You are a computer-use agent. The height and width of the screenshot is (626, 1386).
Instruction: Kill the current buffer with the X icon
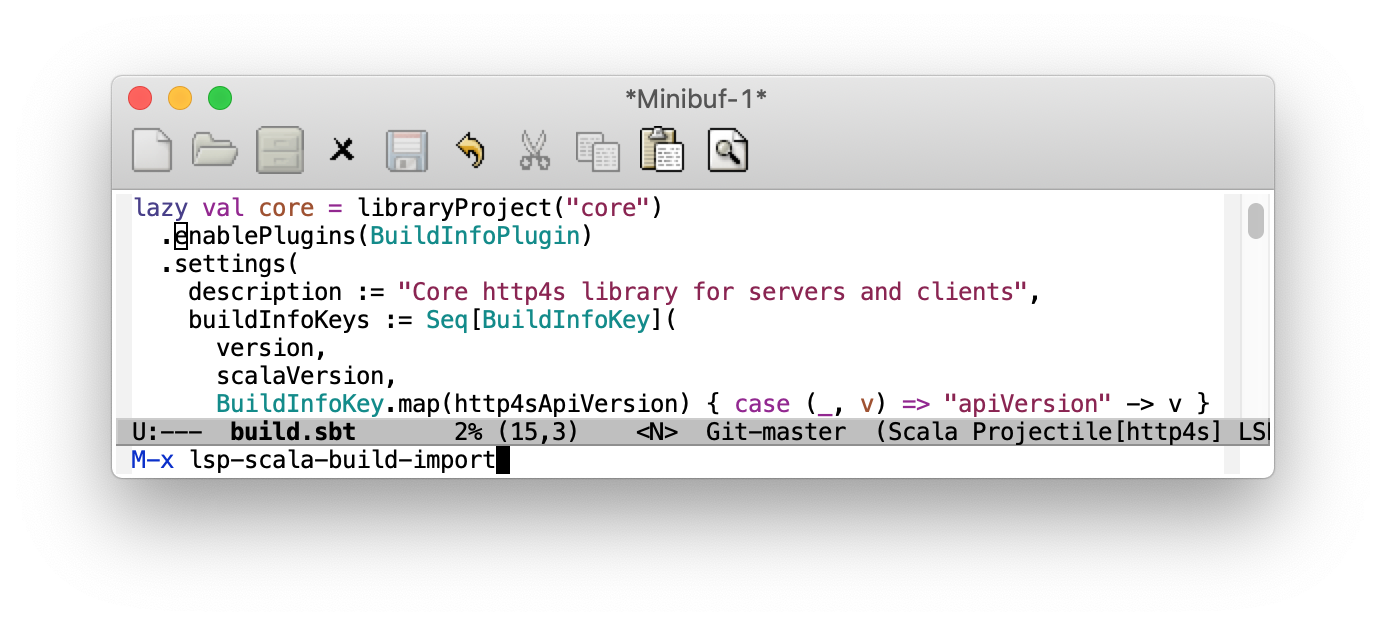pos(342,149)
